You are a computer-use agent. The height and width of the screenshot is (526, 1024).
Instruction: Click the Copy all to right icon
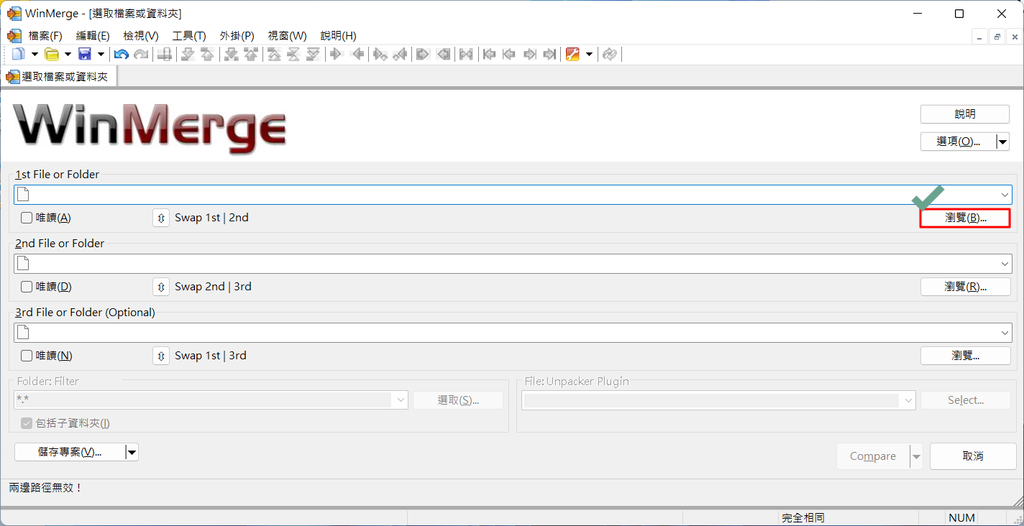(x=423, y=54)
